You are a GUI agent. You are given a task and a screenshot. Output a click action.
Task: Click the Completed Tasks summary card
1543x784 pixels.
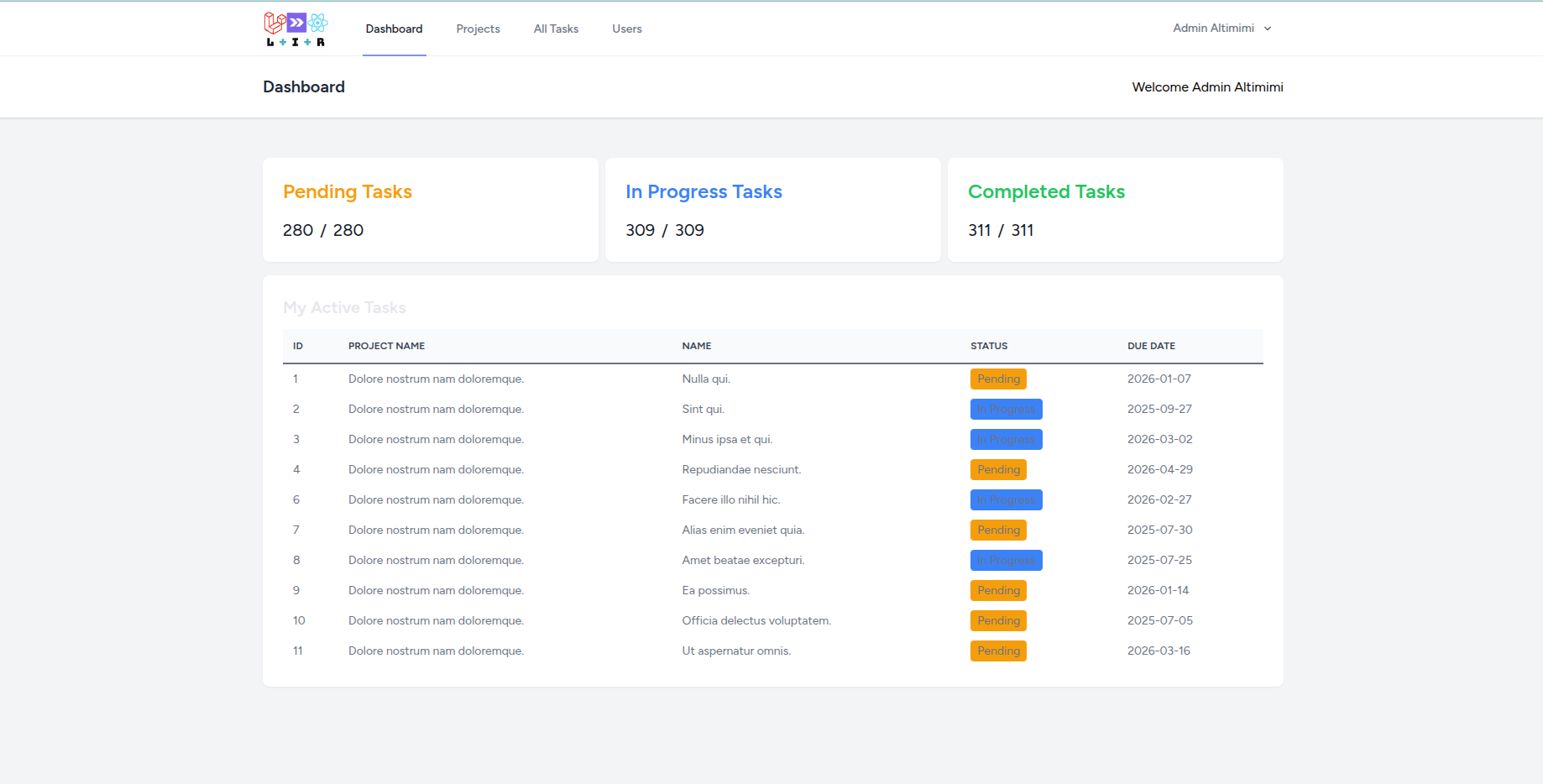tap(1115, 210)
